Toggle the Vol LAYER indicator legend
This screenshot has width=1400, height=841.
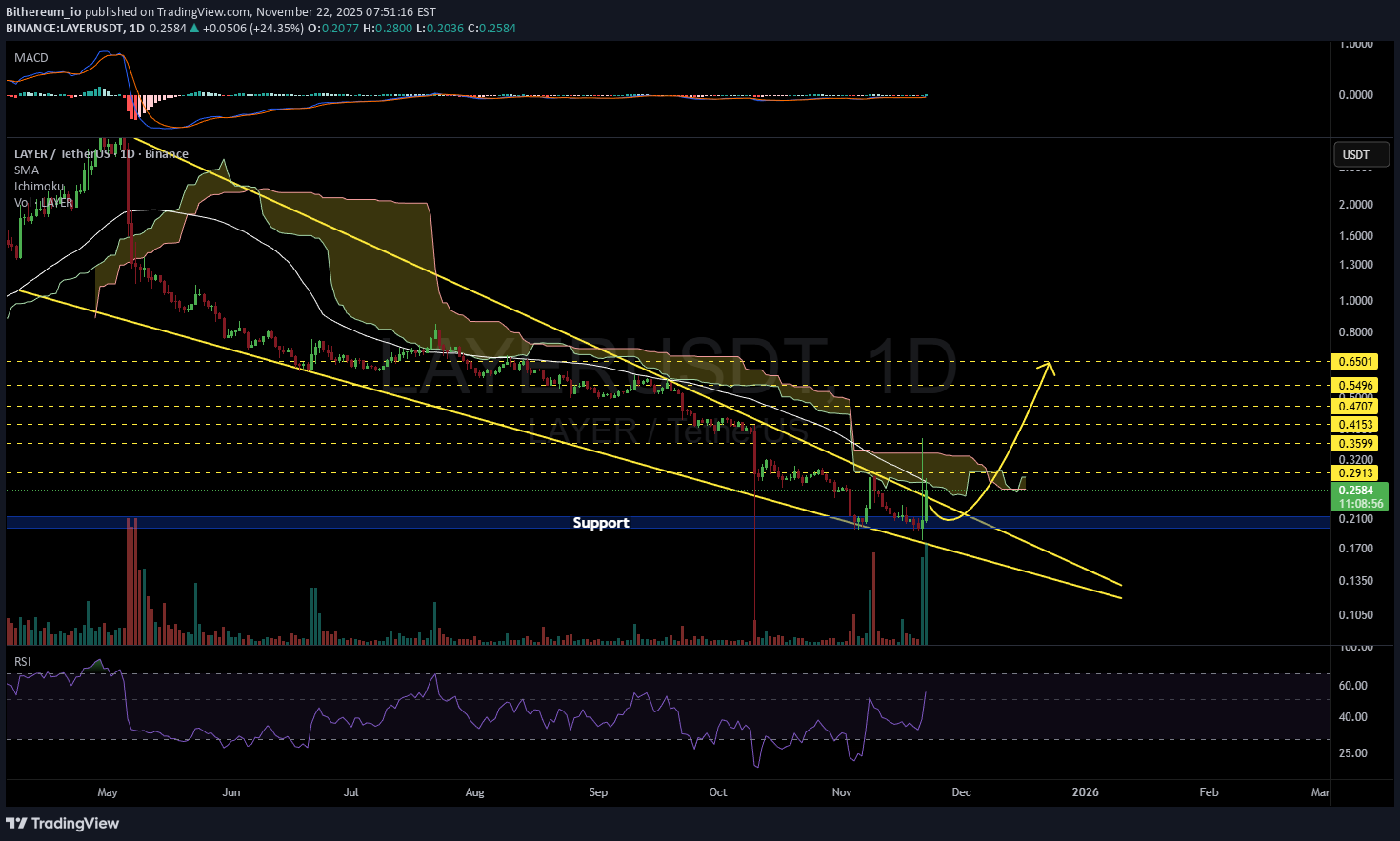[x=43, y=203]
